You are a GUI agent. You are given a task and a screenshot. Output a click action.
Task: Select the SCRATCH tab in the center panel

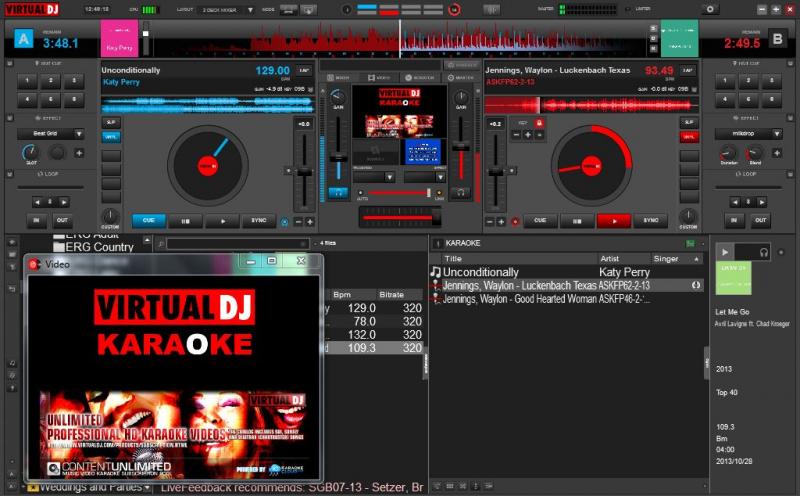420,78
